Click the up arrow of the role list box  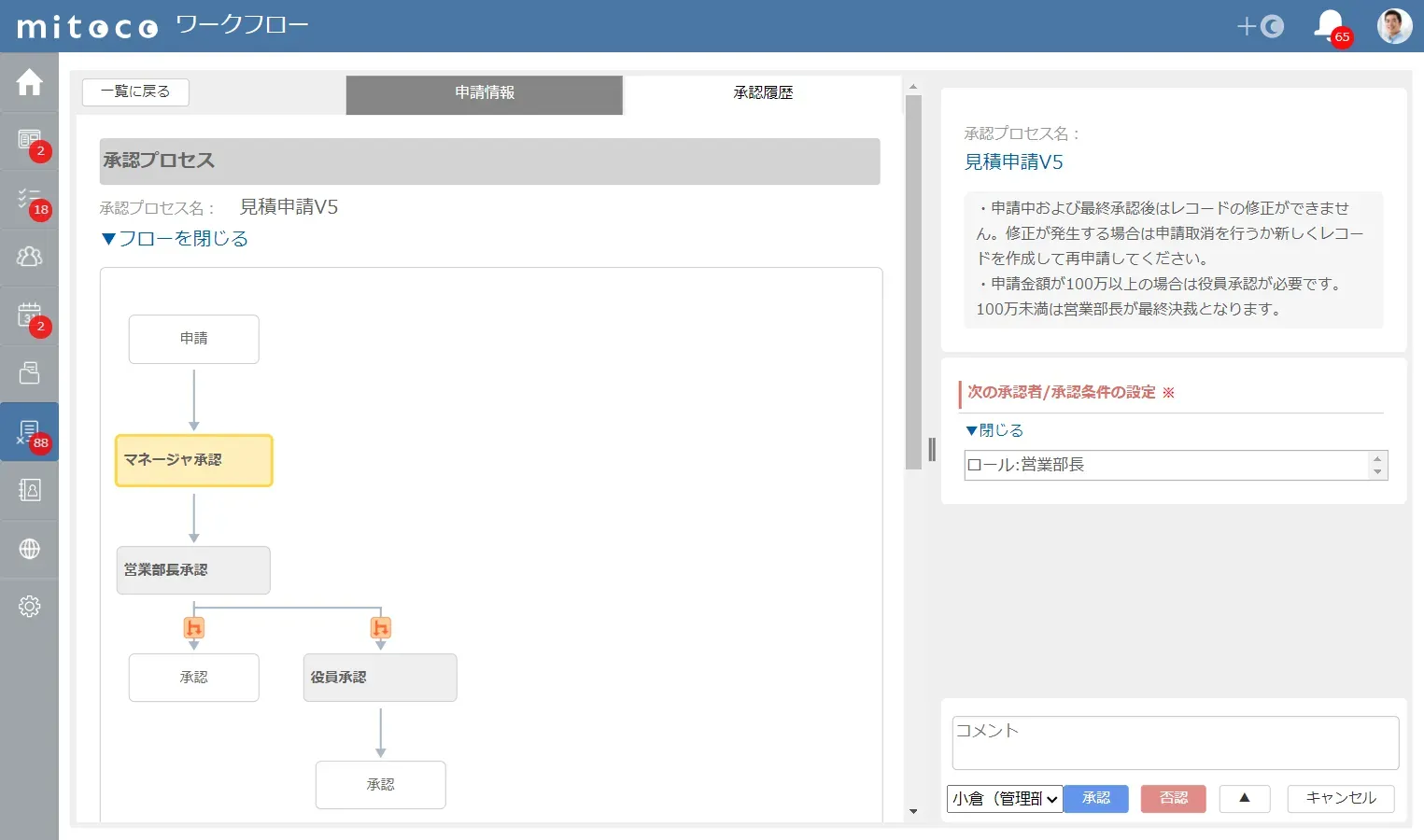tap(1377, 458)
